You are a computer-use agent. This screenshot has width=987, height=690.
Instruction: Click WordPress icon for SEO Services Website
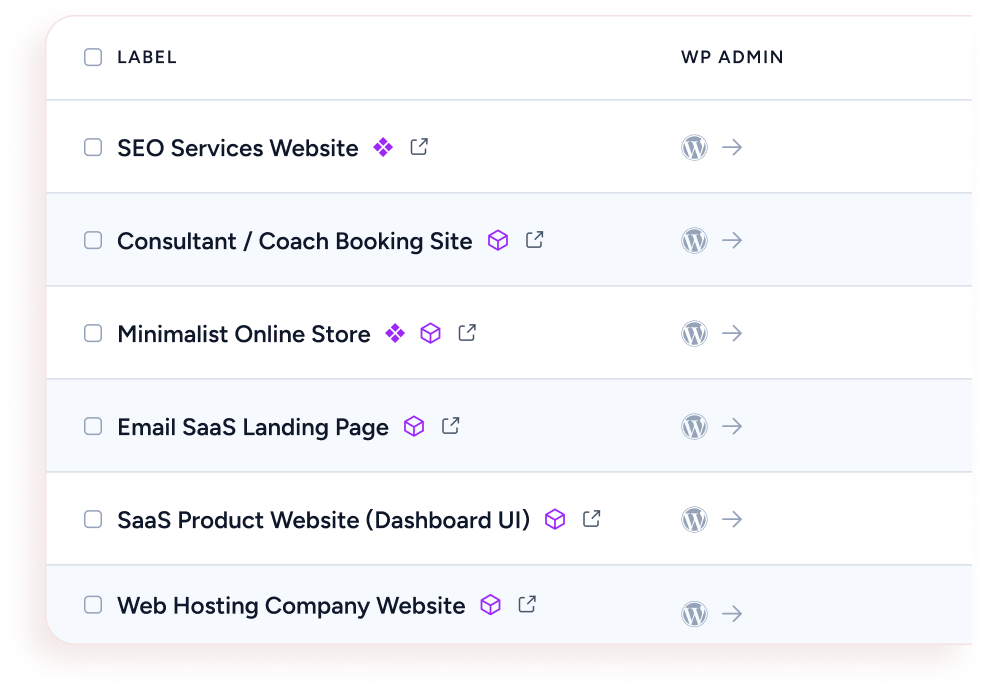click(x=694, y=148)
